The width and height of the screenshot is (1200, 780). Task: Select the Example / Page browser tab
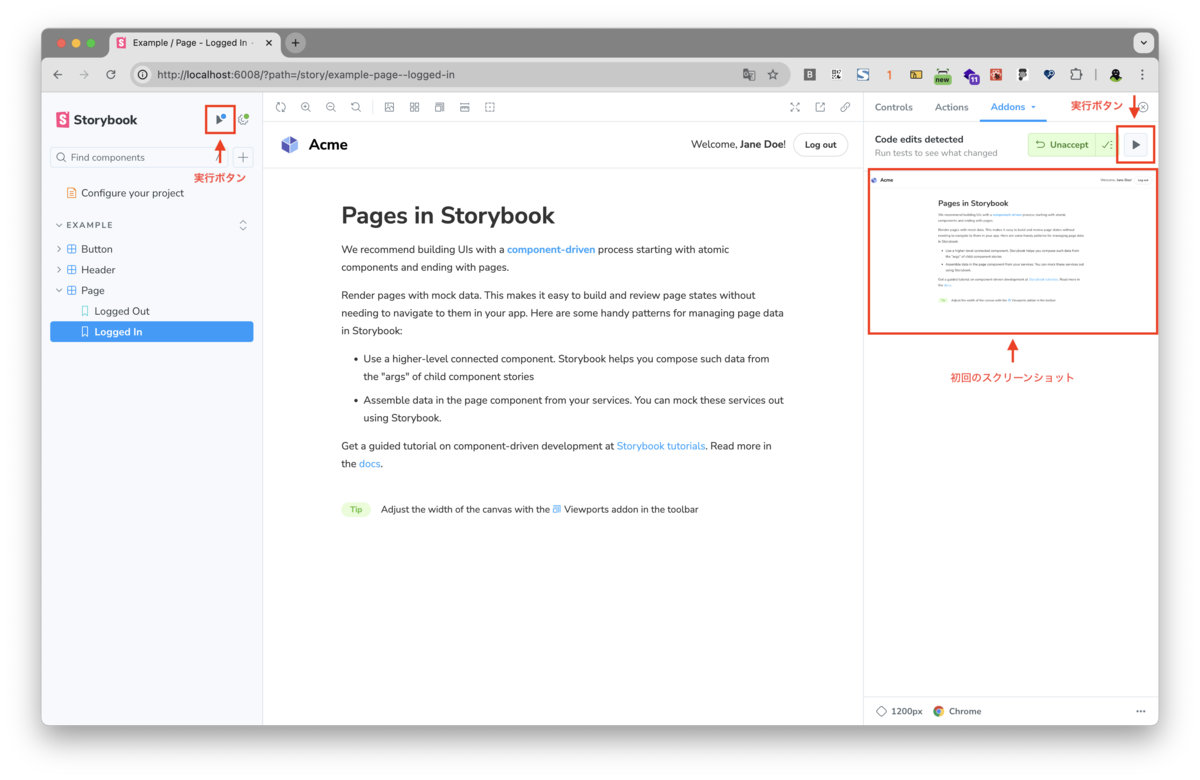pyautogui.click(x=194, y=43)
